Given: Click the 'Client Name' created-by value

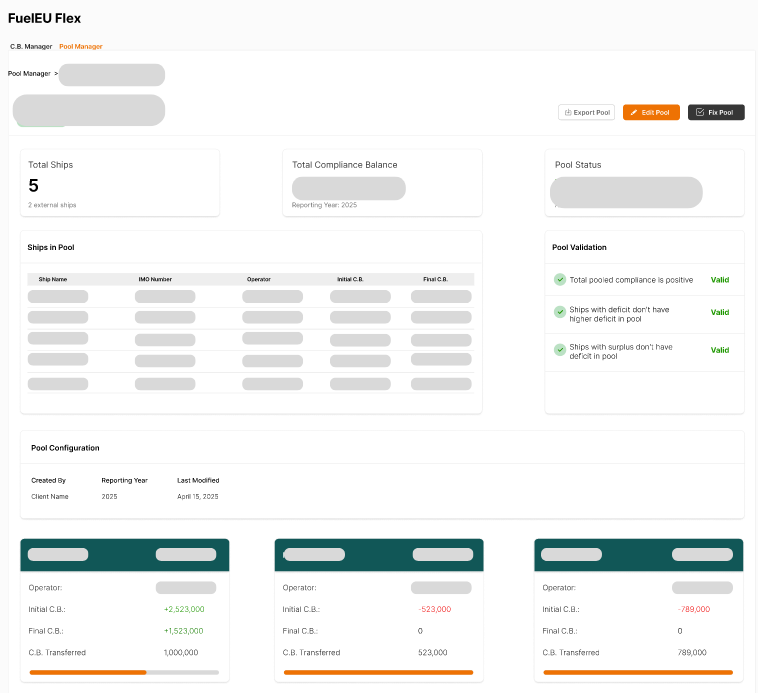Looking at the screenshot, I should point(50,496).
